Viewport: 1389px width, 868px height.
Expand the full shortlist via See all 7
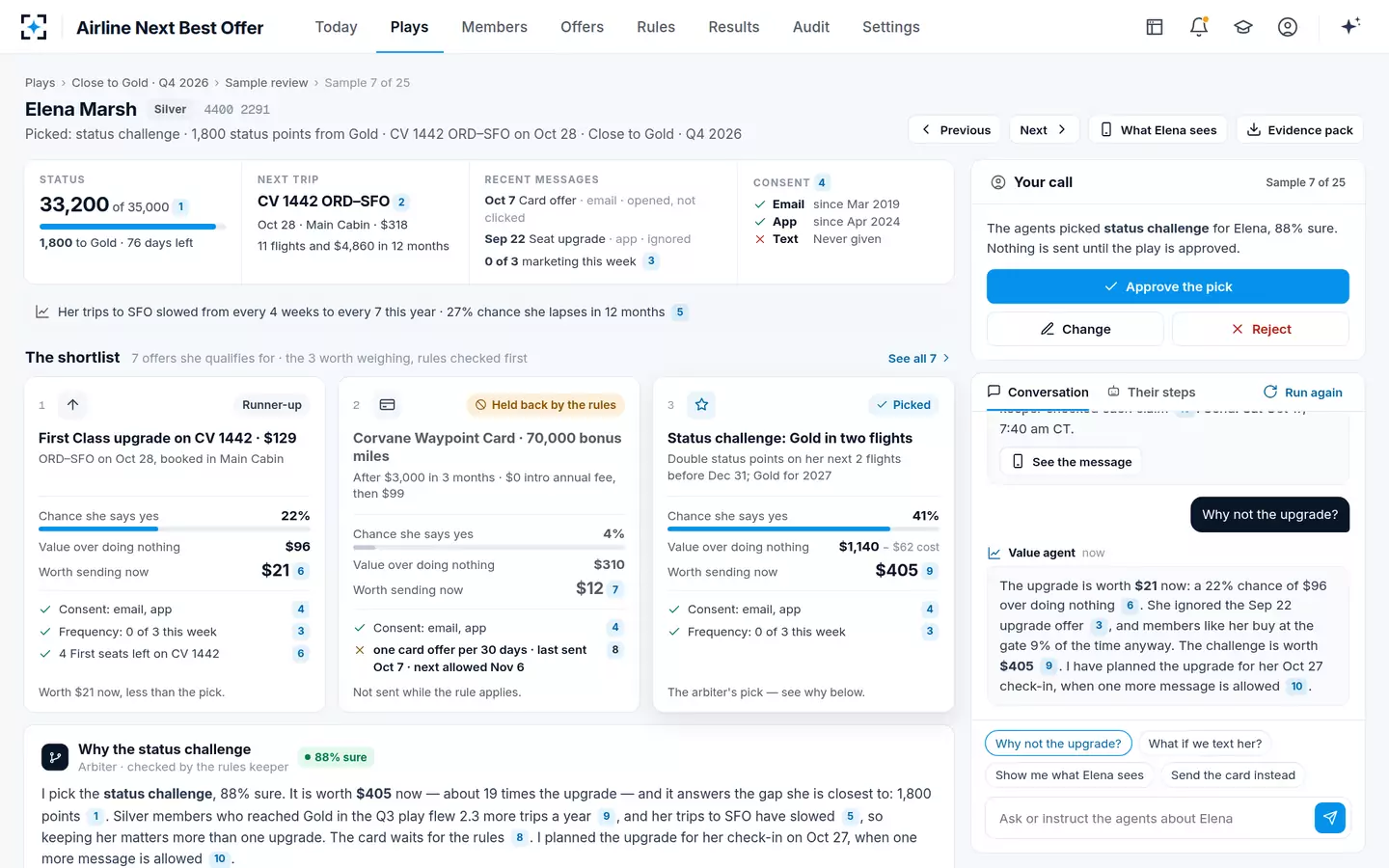pyautogui.click(x=918, y=358)
